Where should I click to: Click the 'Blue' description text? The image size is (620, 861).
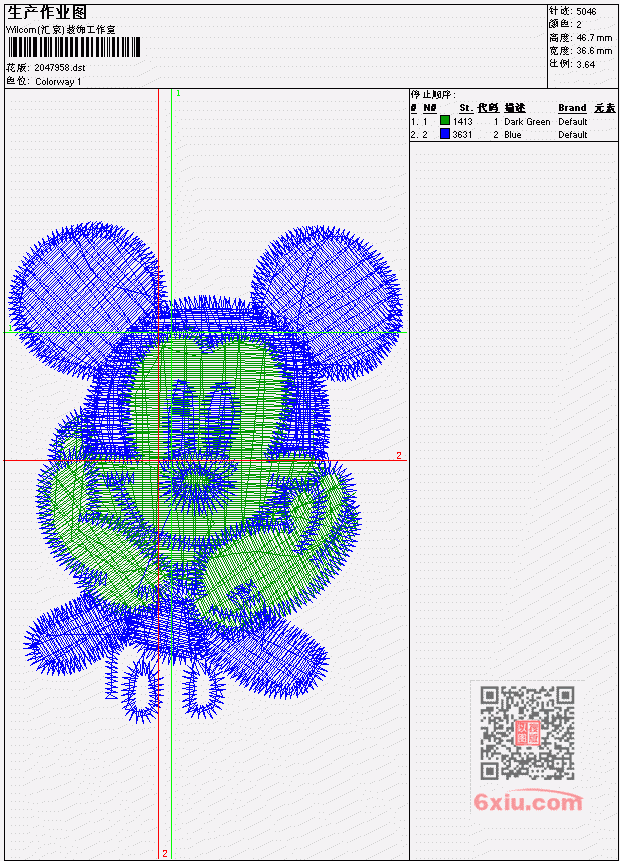[x=513, y=135]
